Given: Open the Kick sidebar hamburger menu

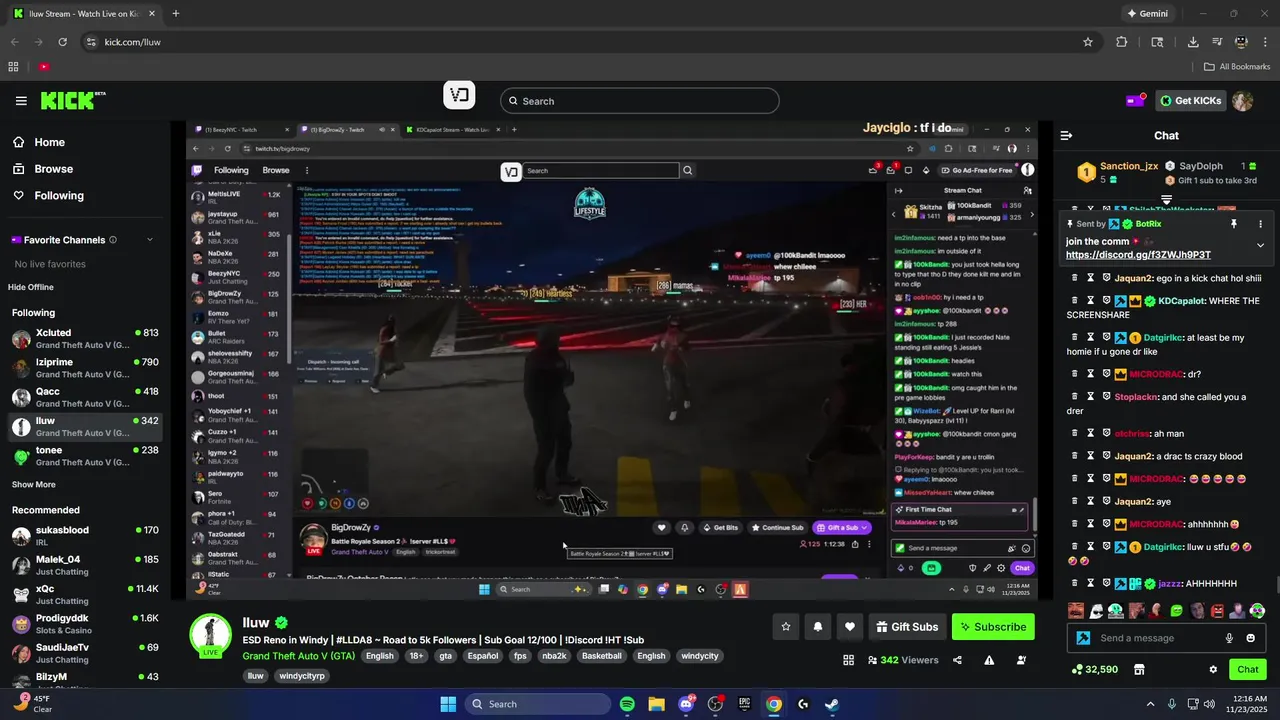Looking at the screenshot, I should (x=21, y=101).
